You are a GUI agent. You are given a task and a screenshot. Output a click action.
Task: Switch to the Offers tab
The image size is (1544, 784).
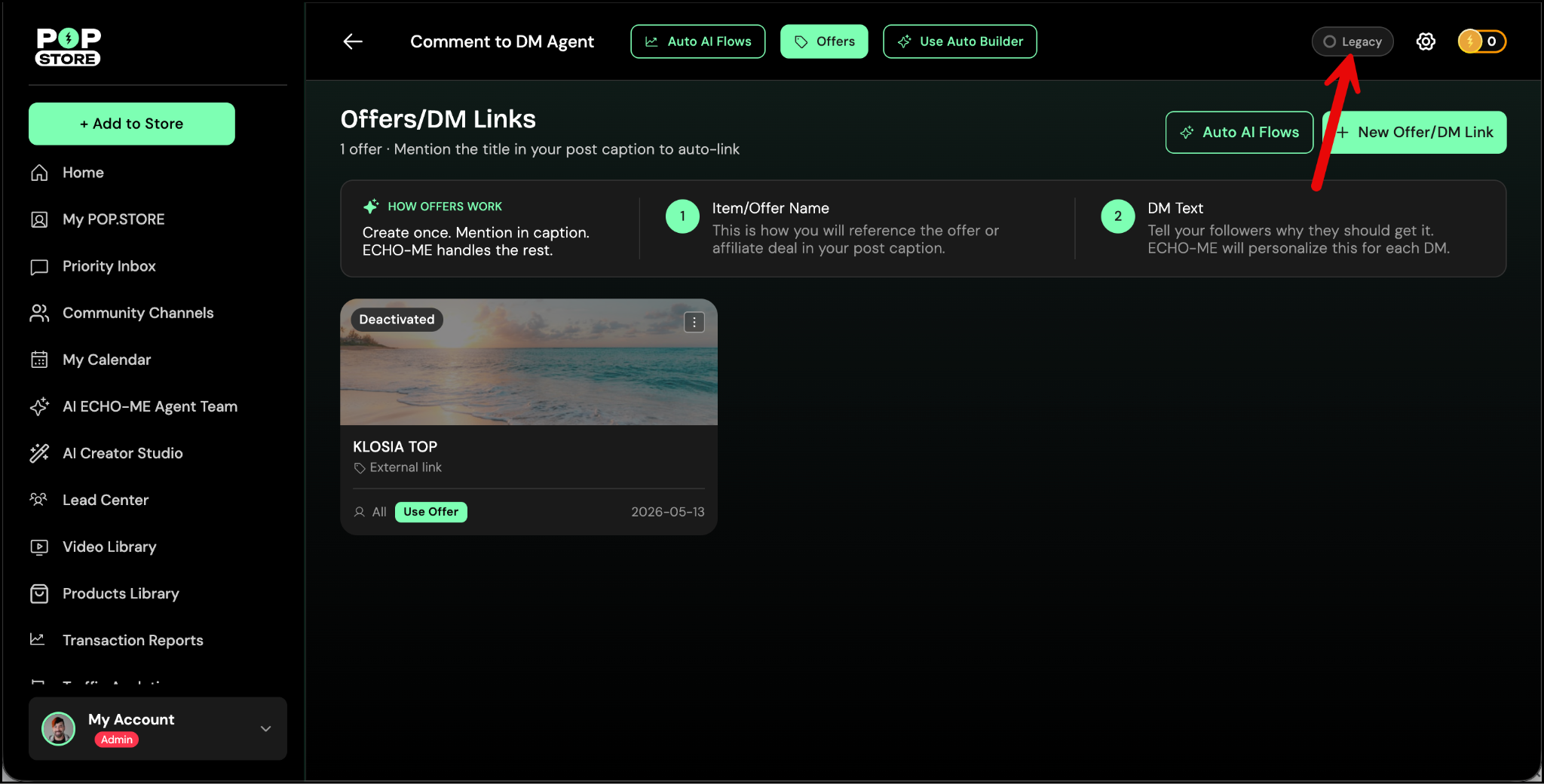click(824, 41)
